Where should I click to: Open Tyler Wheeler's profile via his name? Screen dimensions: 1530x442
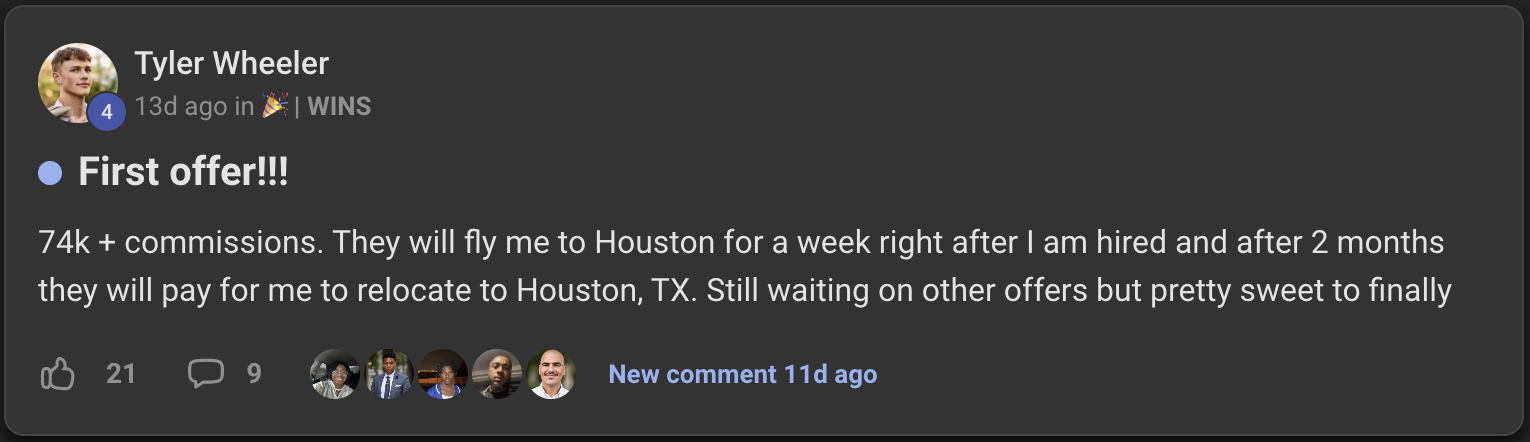[231, 64]
